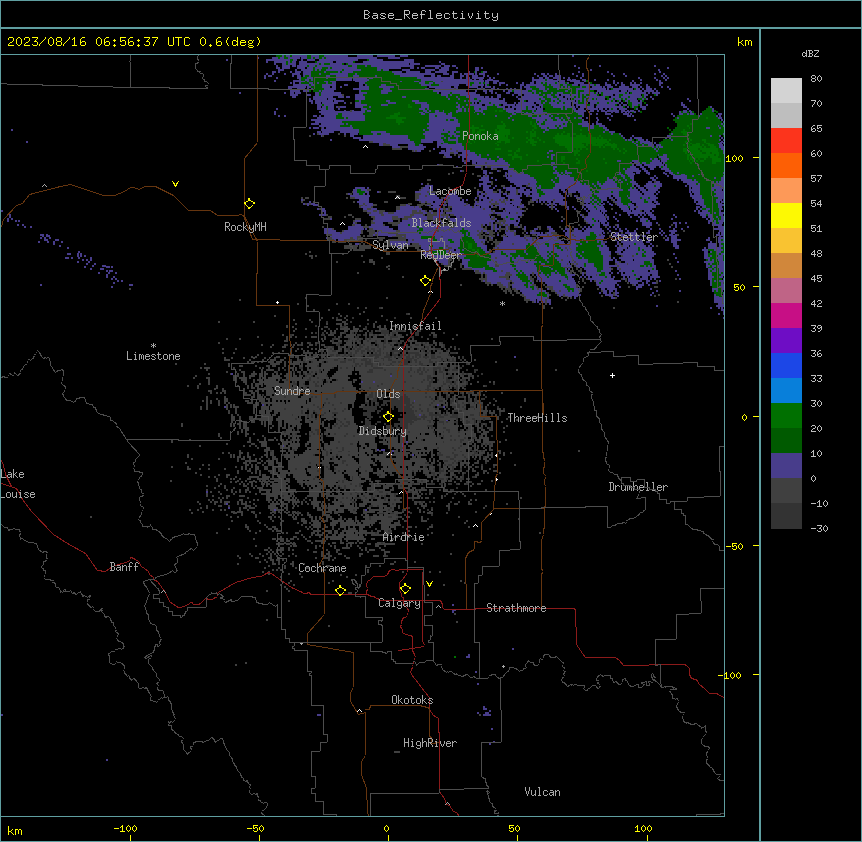The width and height of the screenshot is (862, 842).
Task: Click the dBZ legend heading
Action: (810, 53)
